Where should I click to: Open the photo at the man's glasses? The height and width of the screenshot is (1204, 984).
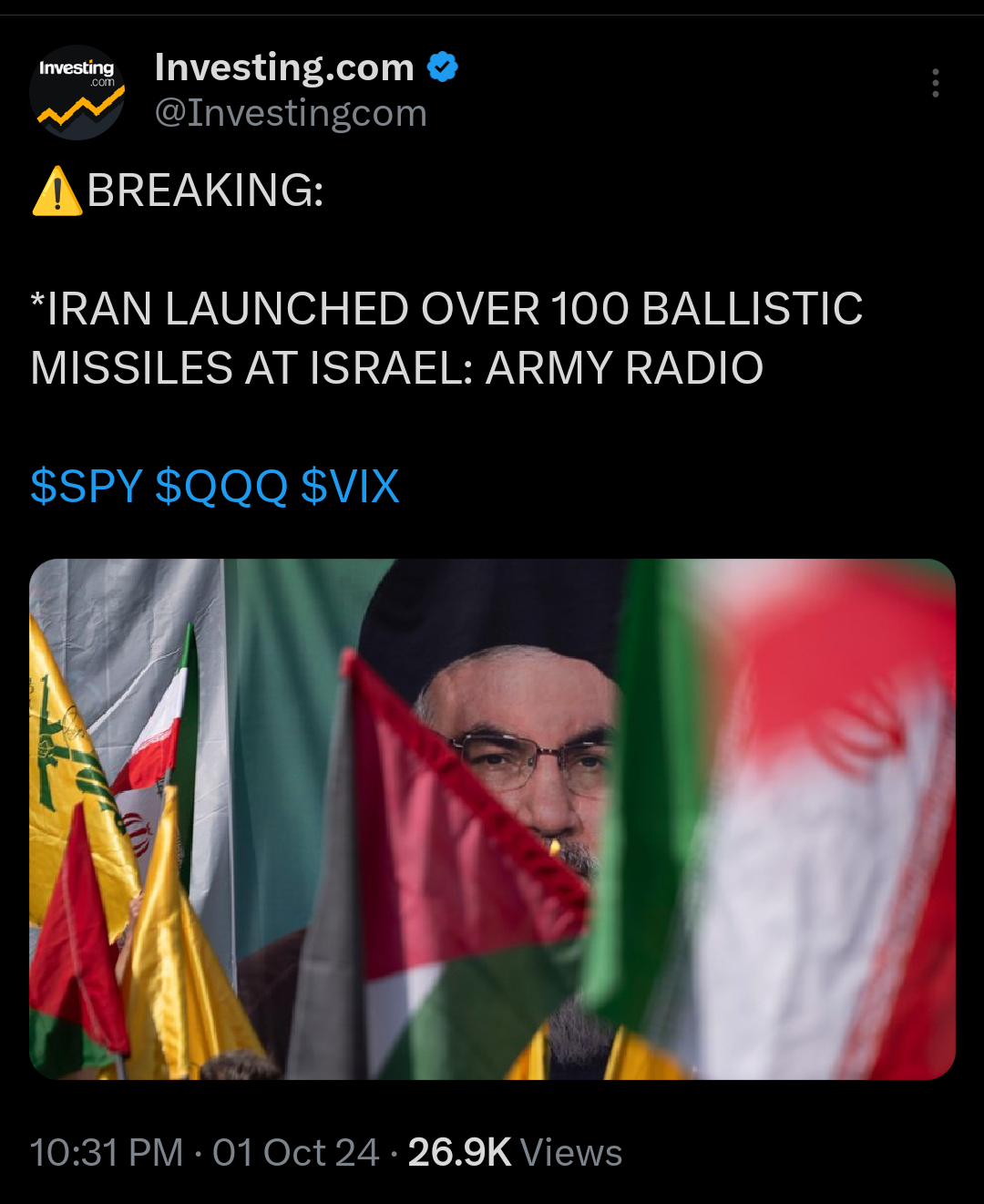(x=528, y=756)
